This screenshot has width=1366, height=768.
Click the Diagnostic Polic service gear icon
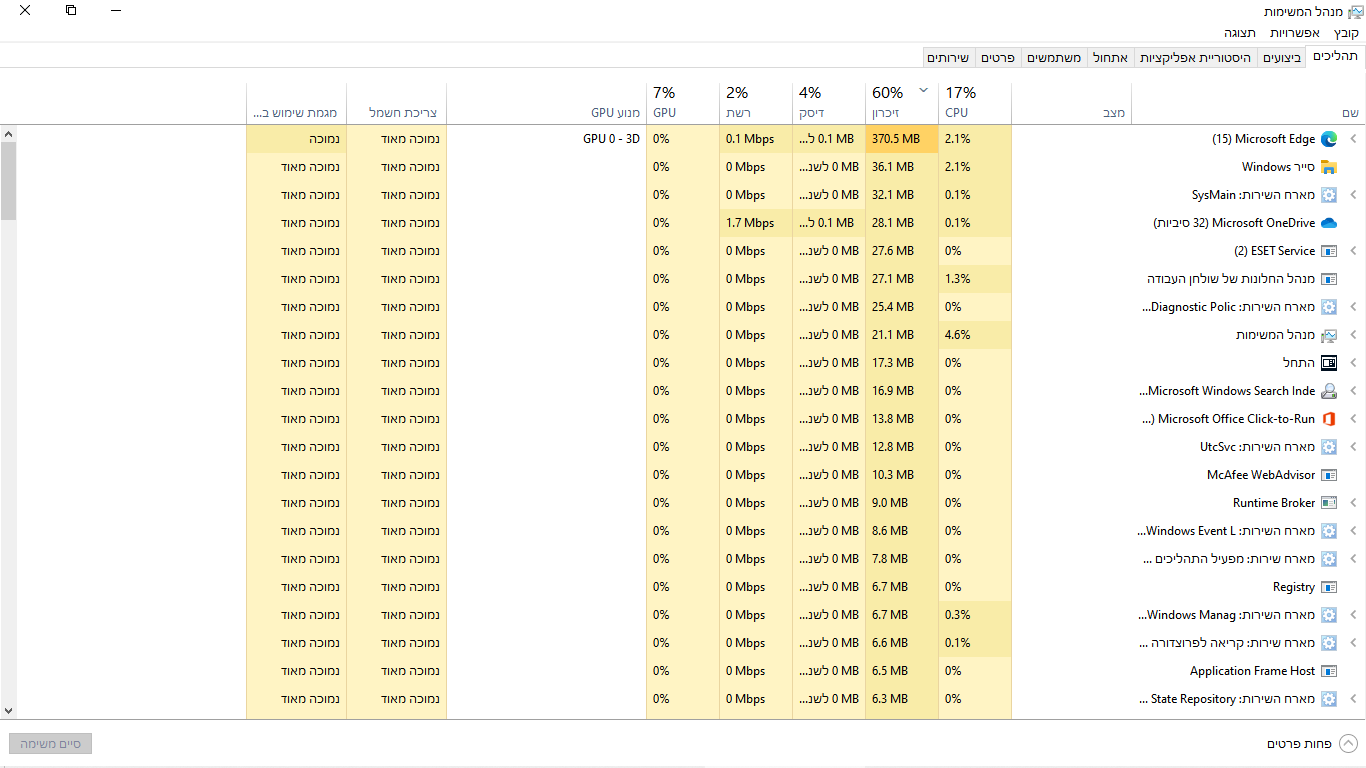pyautogui.click(x=1329, y=307)
